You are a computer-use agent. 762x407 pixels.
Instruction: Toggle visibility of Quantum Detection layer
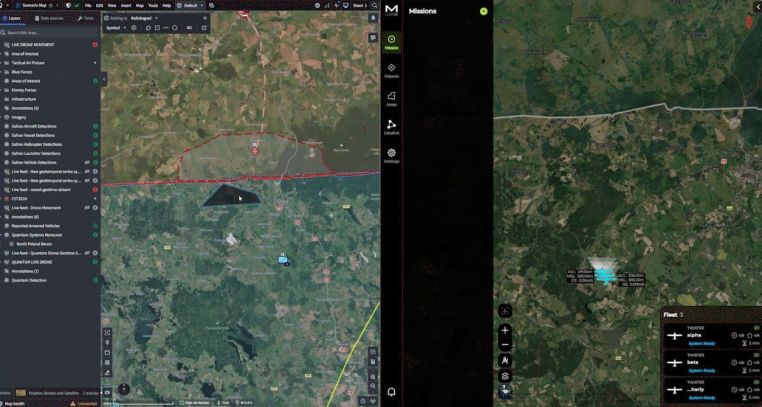pyautogui.click(x=95, y=280)
